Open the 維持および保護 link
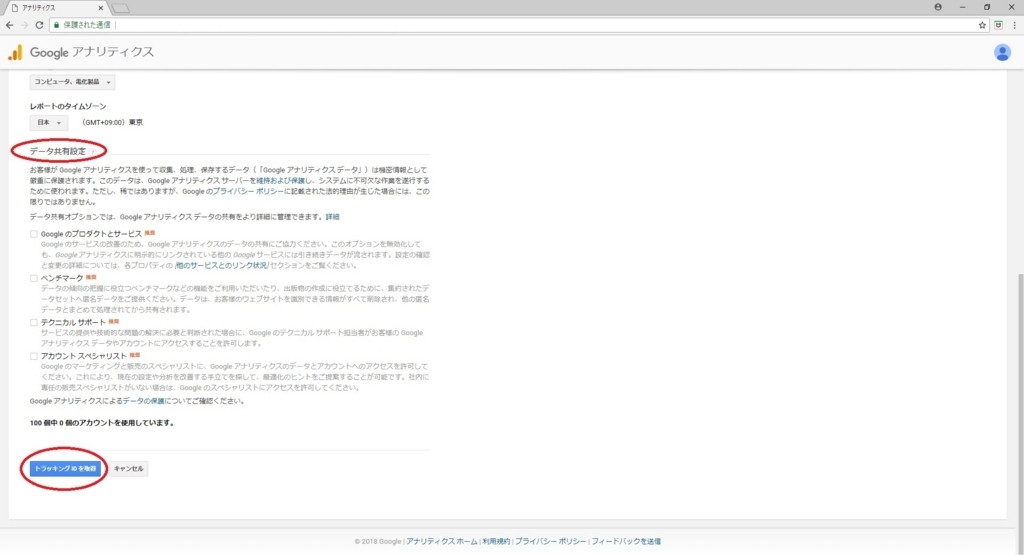 point(280,181)
